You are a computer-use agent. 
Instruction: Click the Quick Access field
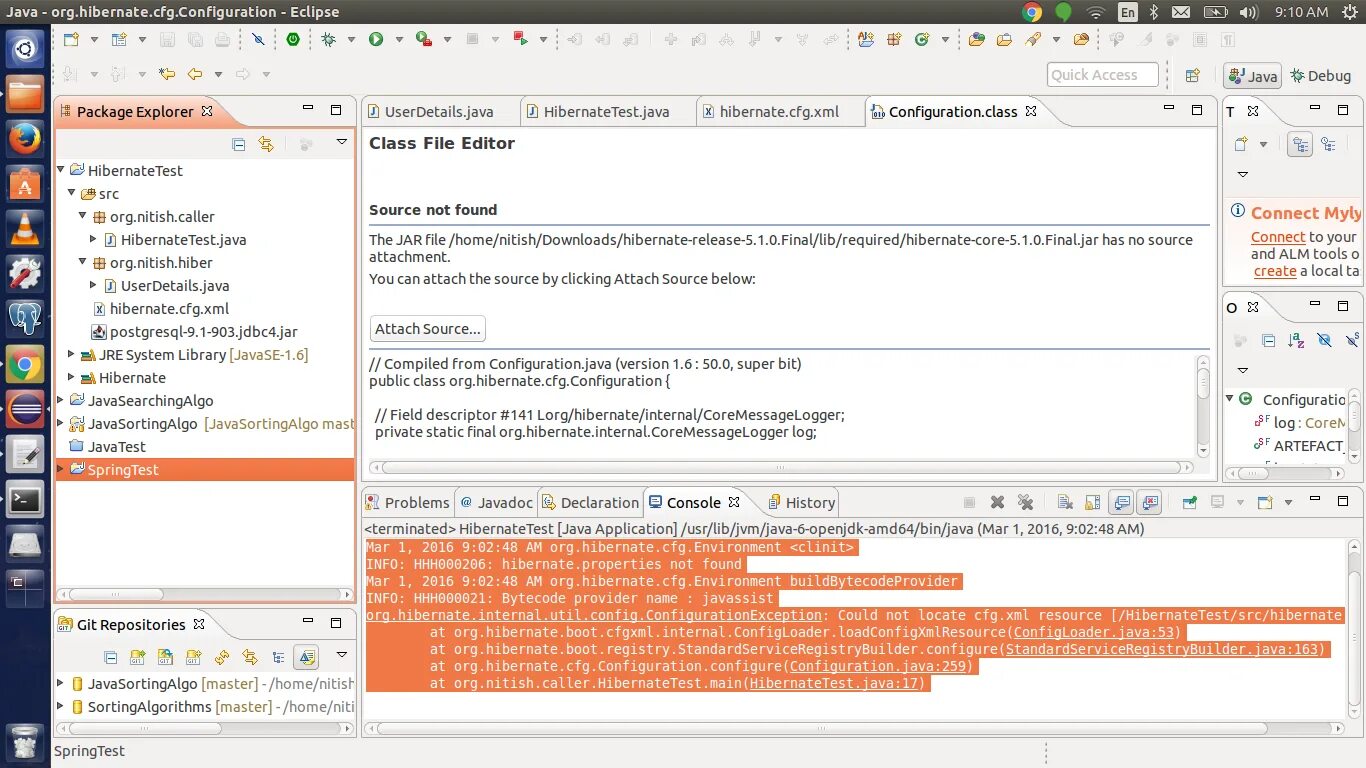[x=1103, y=75]
